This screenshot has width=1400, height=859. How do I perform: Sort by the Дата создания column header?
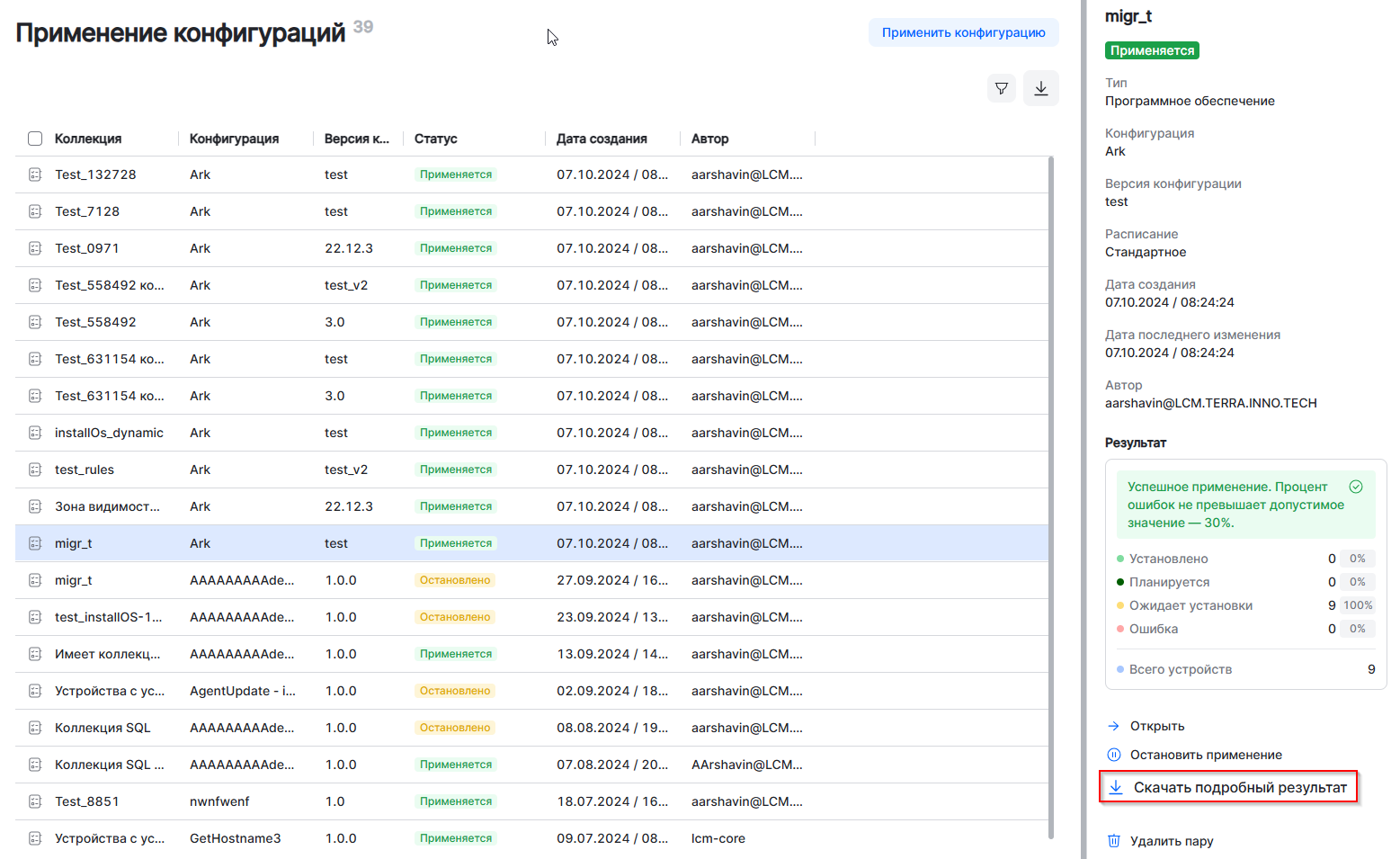[x=601, y=139]
